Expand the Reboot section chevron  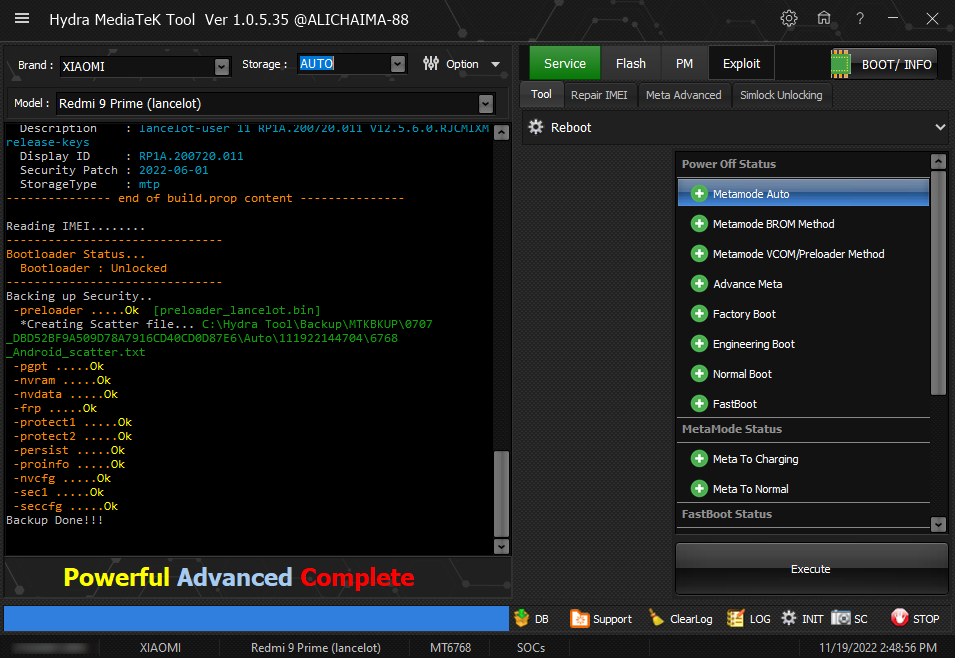point(940,127)
